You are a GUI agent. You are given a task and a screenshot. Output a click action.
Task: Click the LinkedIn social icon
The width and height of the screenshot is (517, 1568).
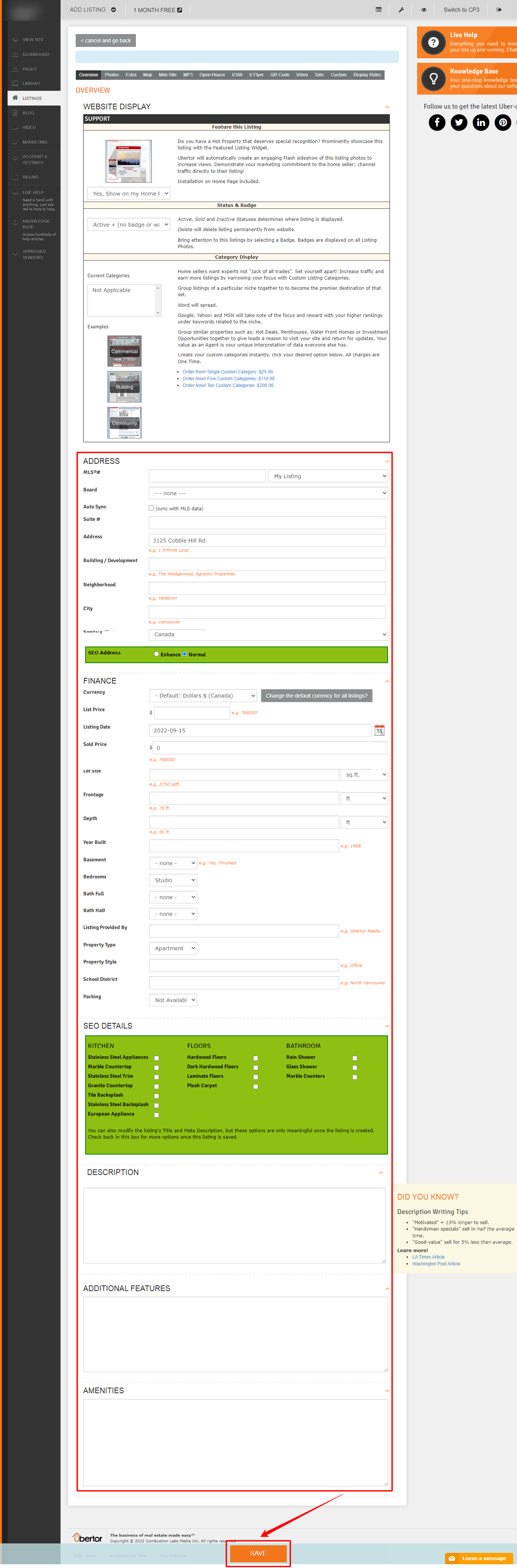[x=481, y=122]
